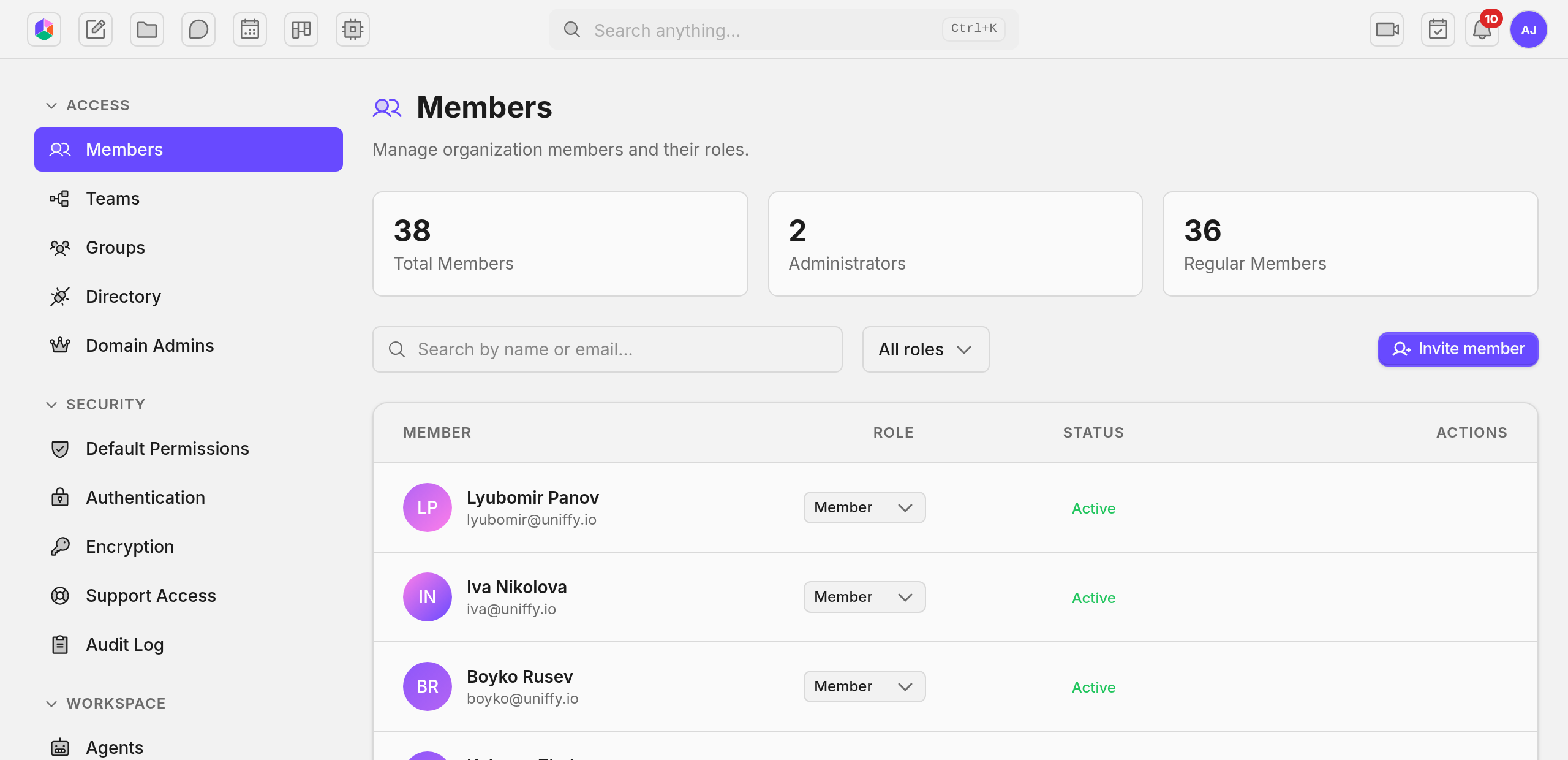This screenshot has width=1568, height=760.
Task: Click the Domain Admins crown icon
Action: (x=59, y=346)
